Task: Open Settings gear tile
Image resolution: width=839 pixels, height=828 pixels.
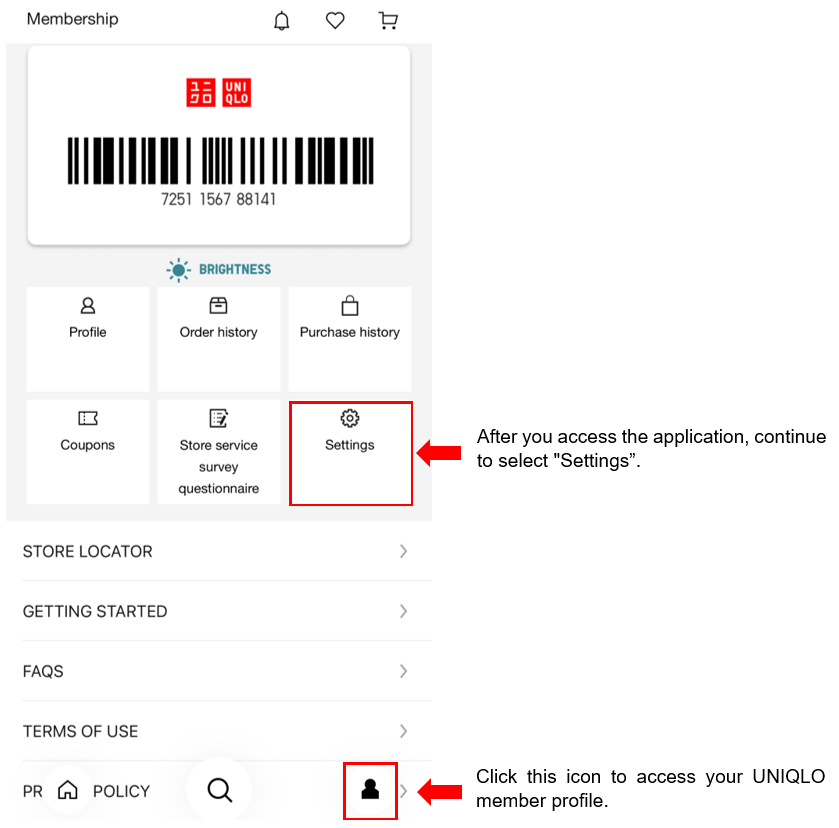Action: (x=350, y=453)
